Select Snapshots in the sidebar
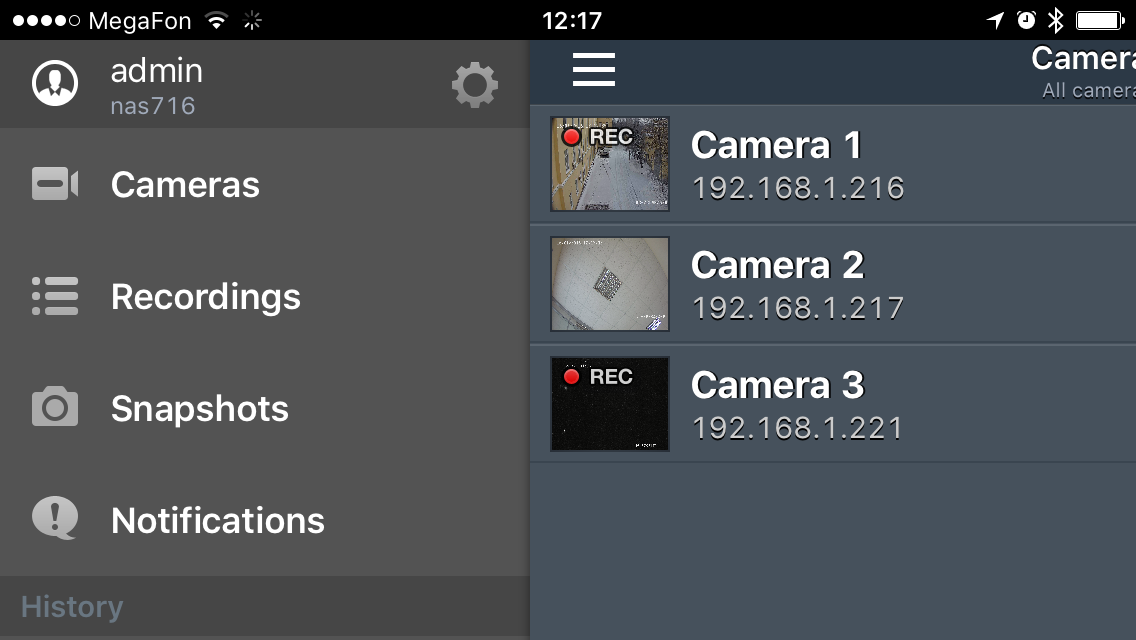The height and width of the screenshot is (640, 1136). click(x=199, y=408)
